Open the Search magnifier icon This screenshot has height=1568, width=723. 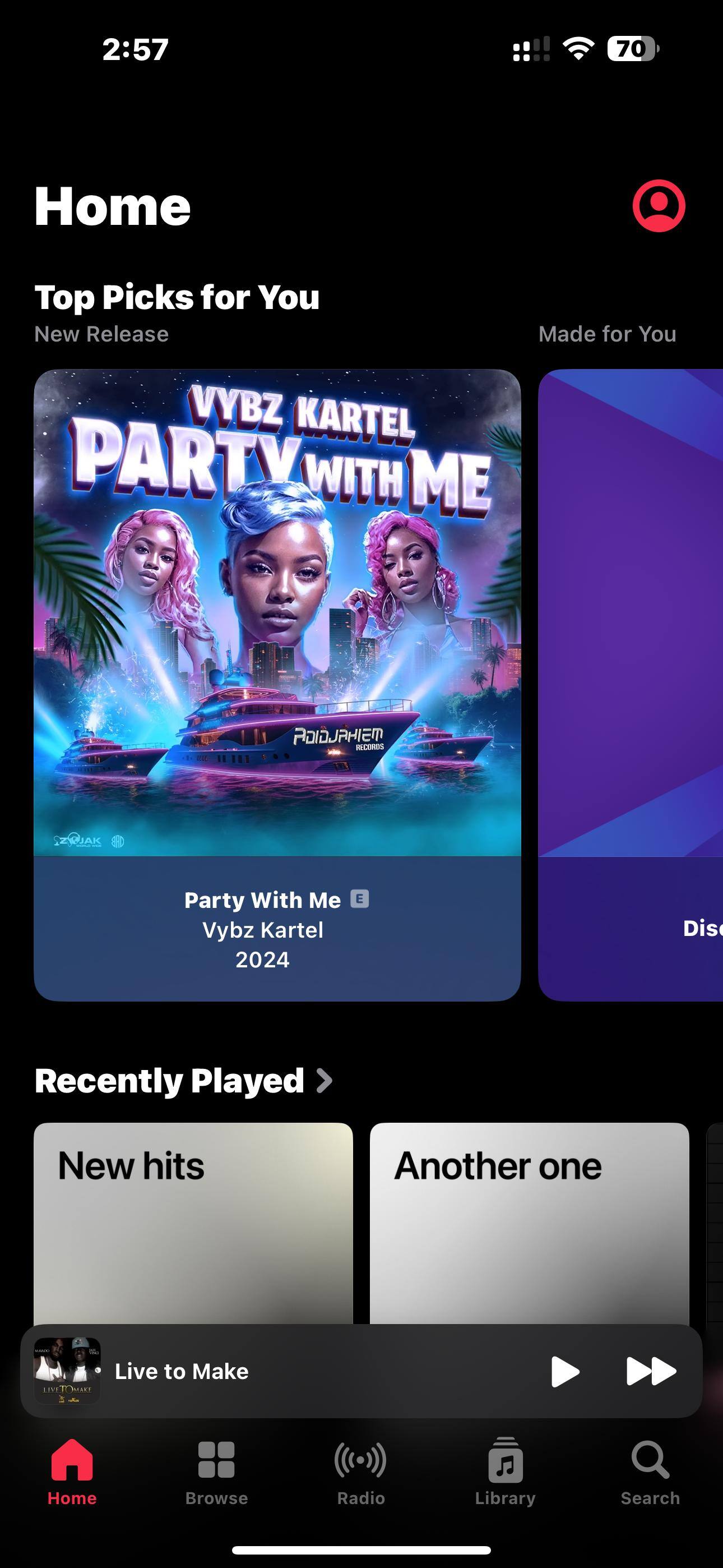coord(650,1459)
